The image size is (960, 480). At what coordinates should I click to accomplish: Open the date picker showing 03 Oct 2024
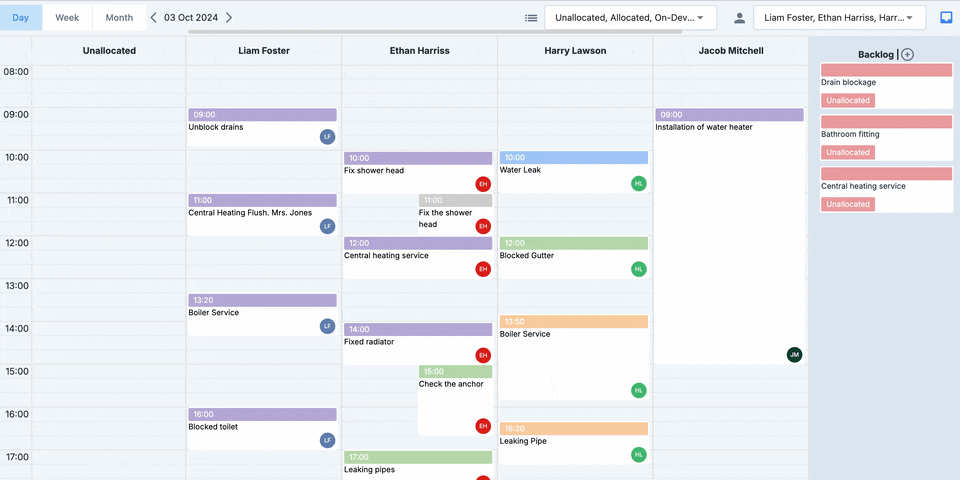[191, 18]
